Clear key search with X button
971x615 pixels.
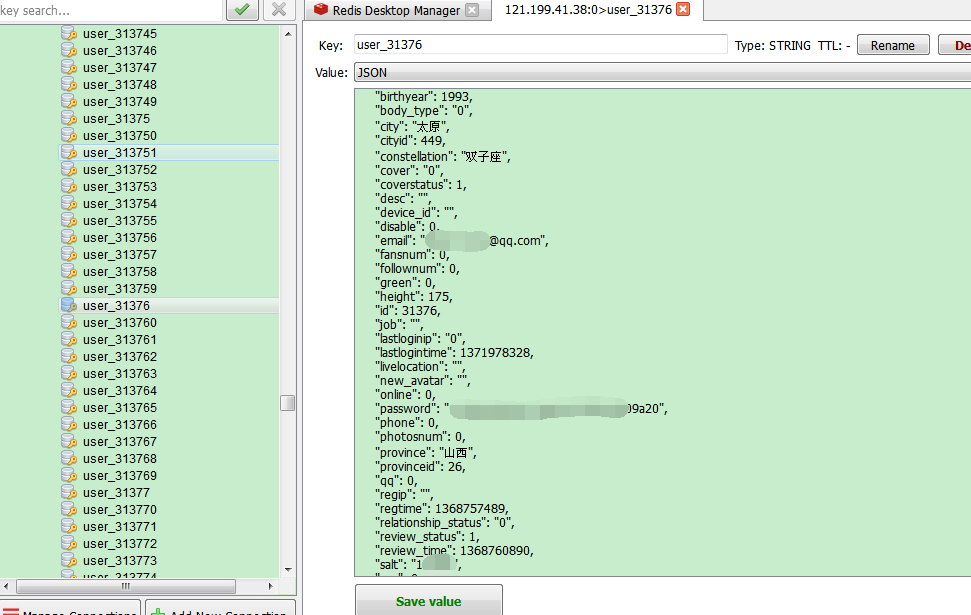click(x=279, y=10)
